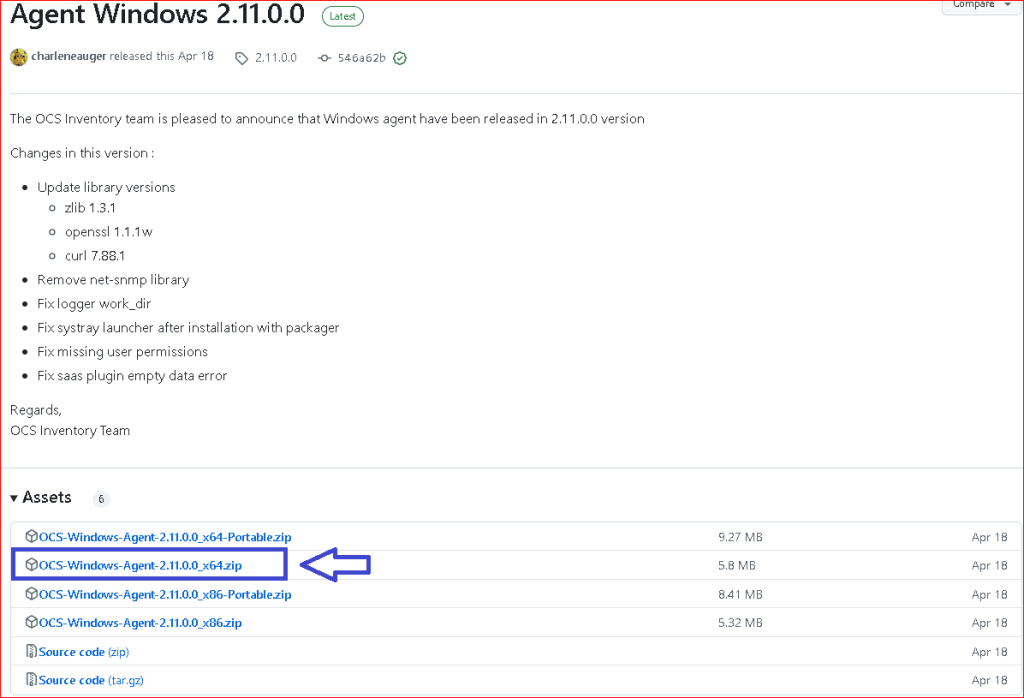Click the 8.41 MB file size
Screen dimensions: 1024x698
[740, 594]
